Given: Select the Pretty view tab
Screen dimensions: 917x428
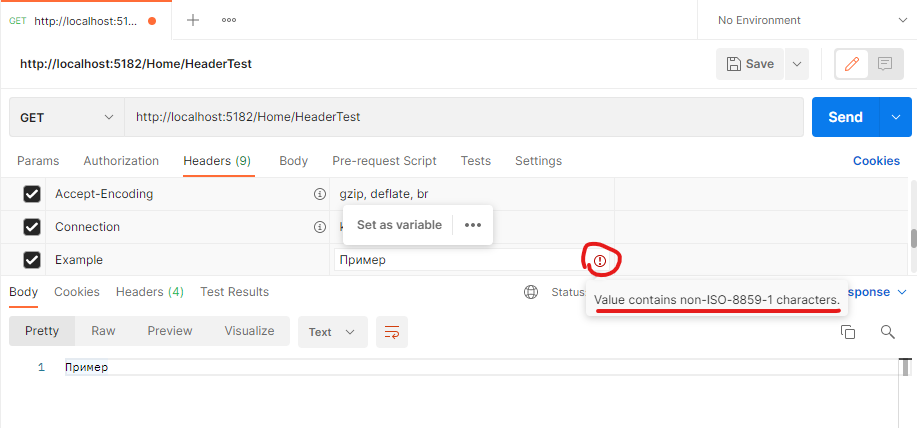Looking at the screenshot, I should coord(42,331).
